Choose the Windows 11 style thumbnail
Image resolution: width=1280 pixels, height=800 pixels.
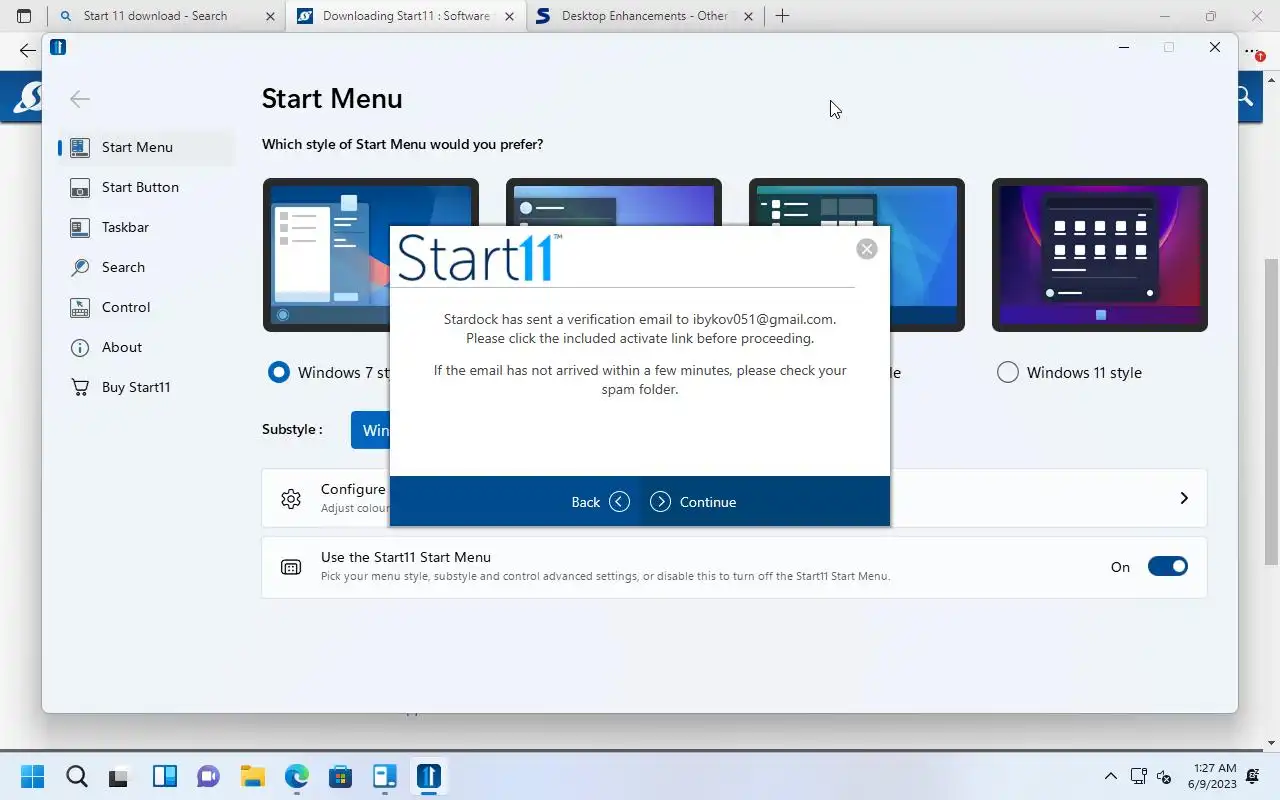tap(1100, 255)
